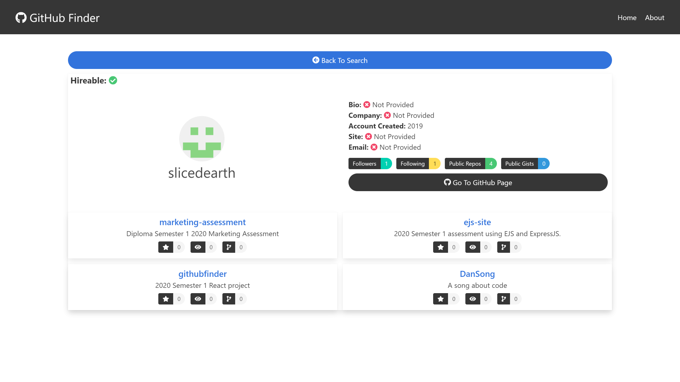Screen dimensions: 680x382
Task: Click the Account Created 2019 text
Action: (386, 126)
